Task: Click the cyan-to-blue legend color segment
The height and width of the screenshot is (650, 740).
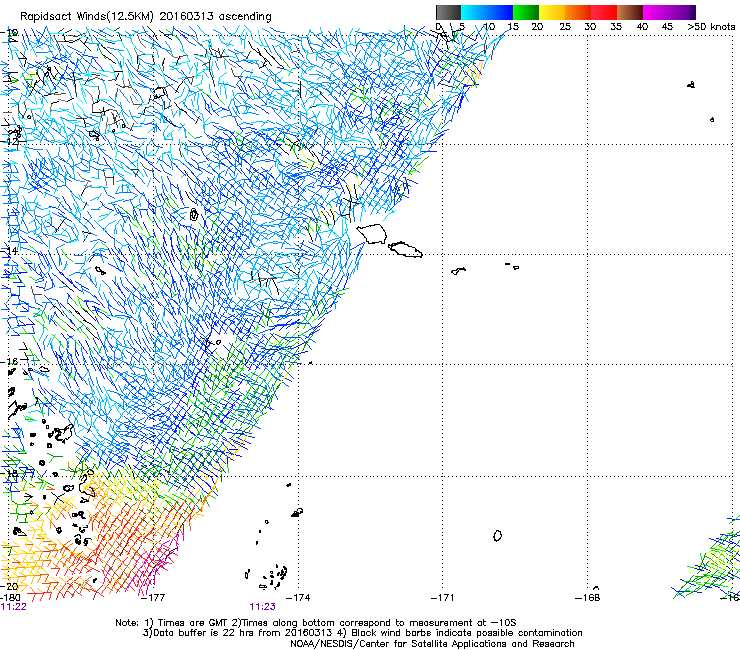Action: pyautogui.click(x=487, y=12)
